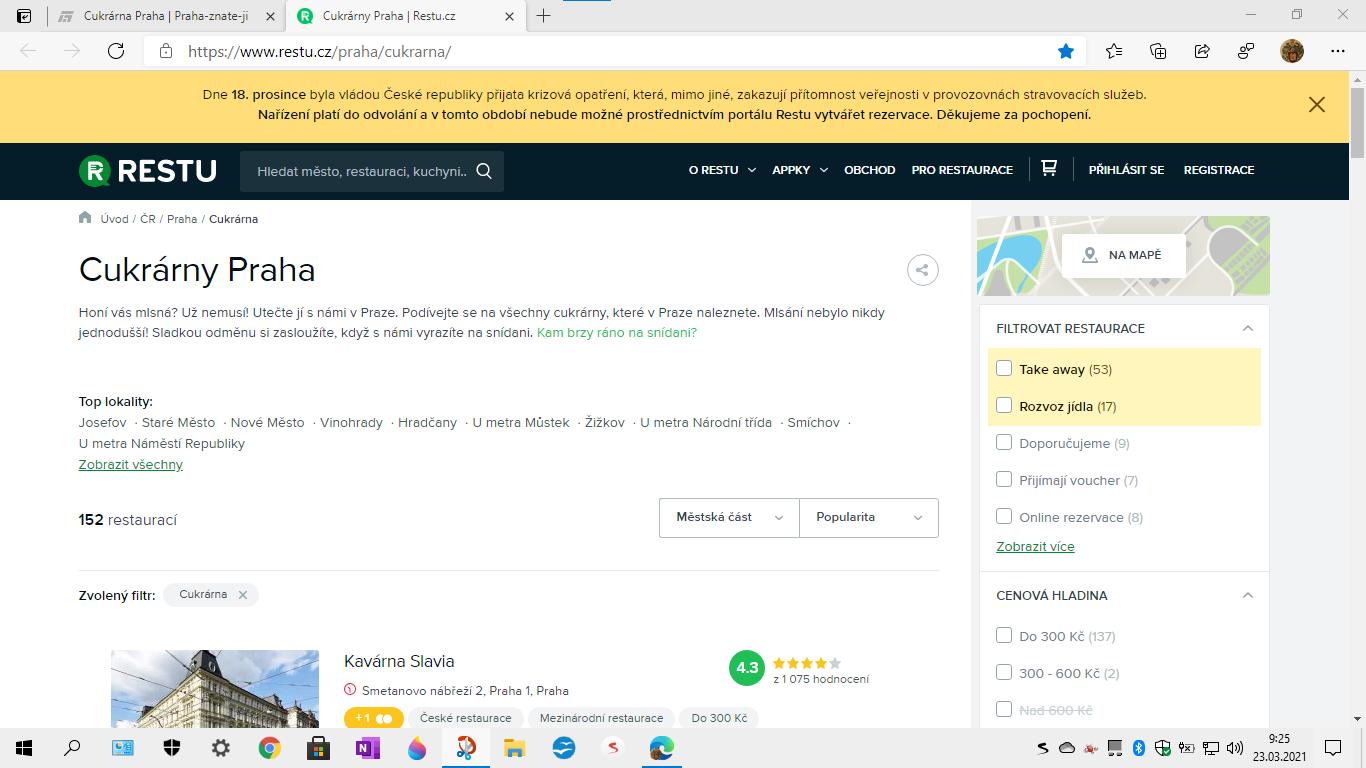Image resolution: width=1366 pixels, height=768 pixels.
Task: Open the Edge profile avatar
Action: click(1292, 51)
